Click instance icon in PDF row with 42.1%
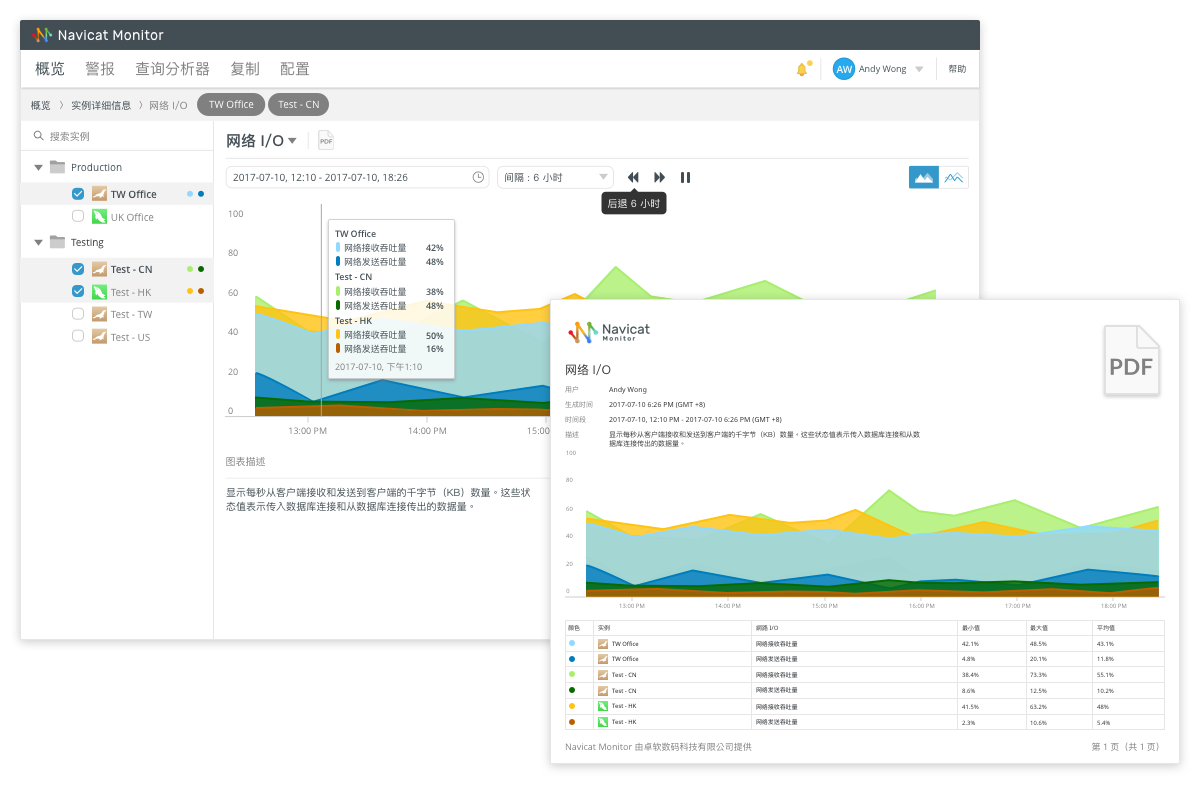 602,644
